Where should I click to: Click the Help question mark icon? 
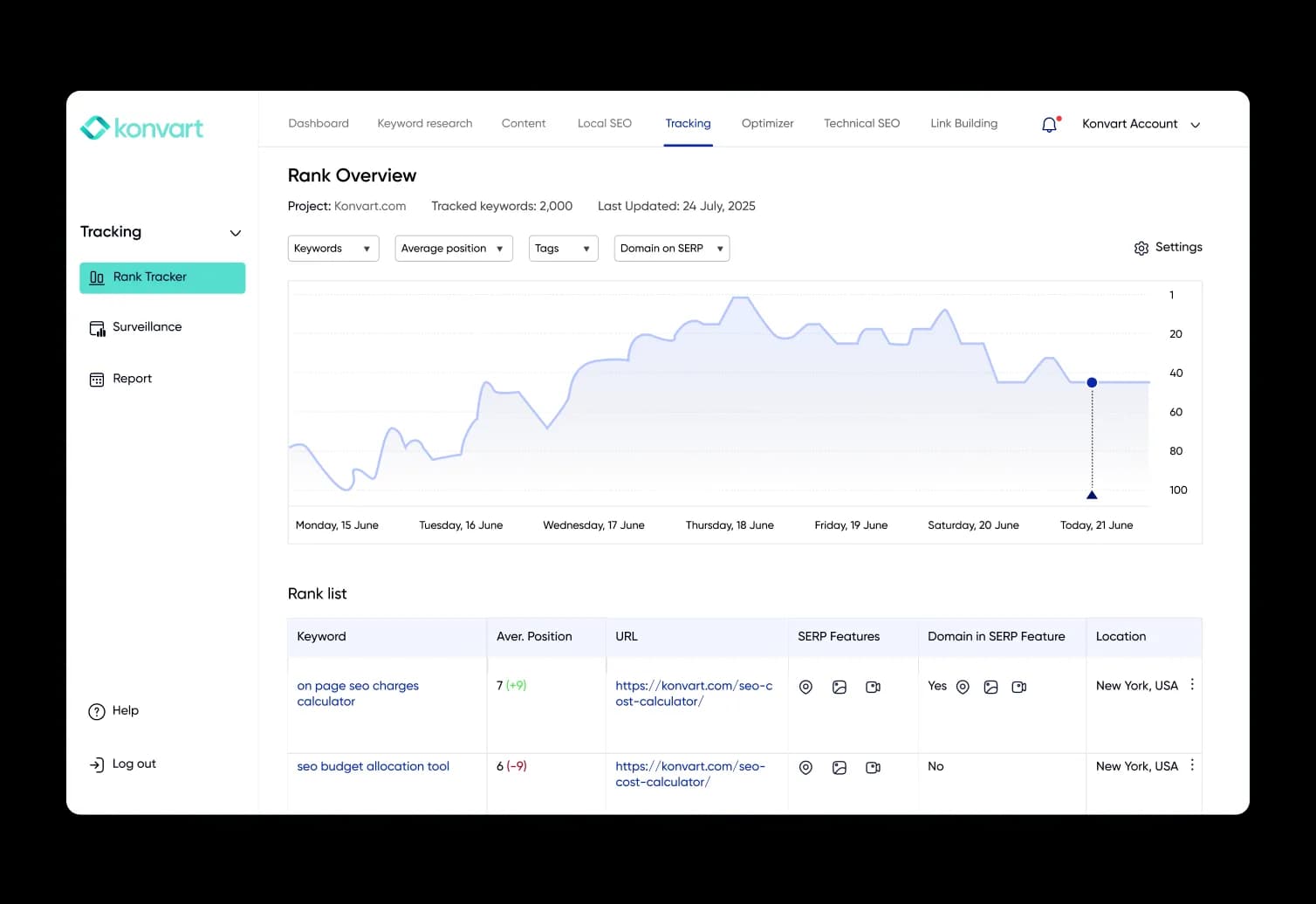click(97, 711)
